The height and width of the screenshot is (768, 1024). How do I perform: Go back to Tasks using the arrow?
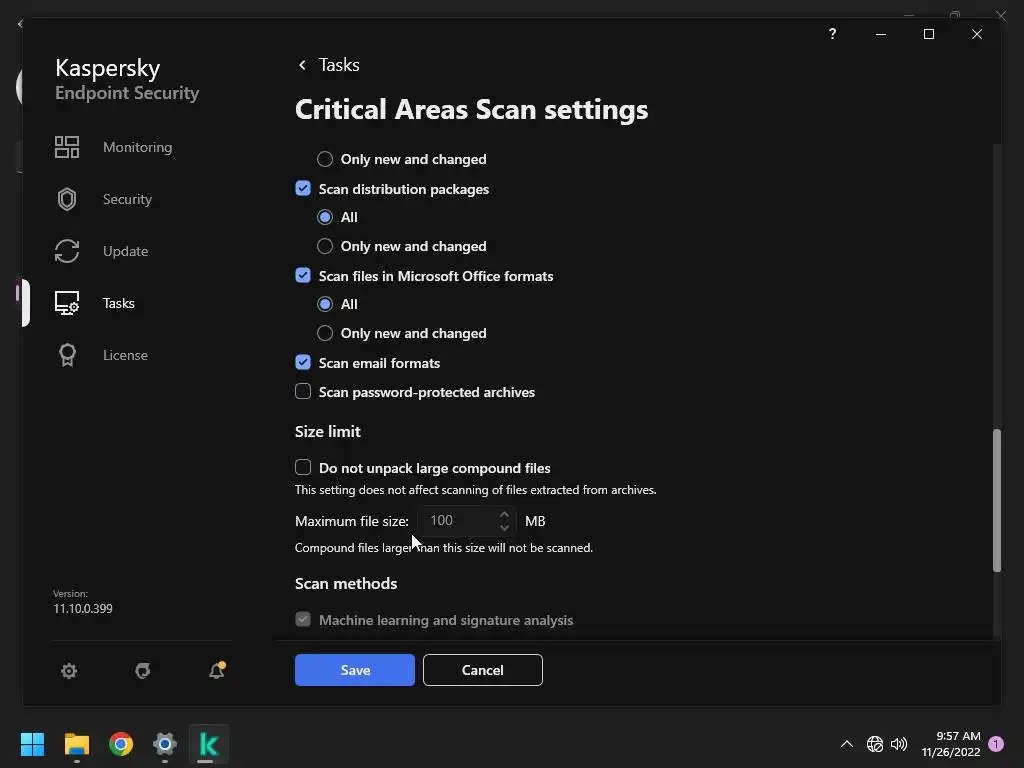point(302,65)
